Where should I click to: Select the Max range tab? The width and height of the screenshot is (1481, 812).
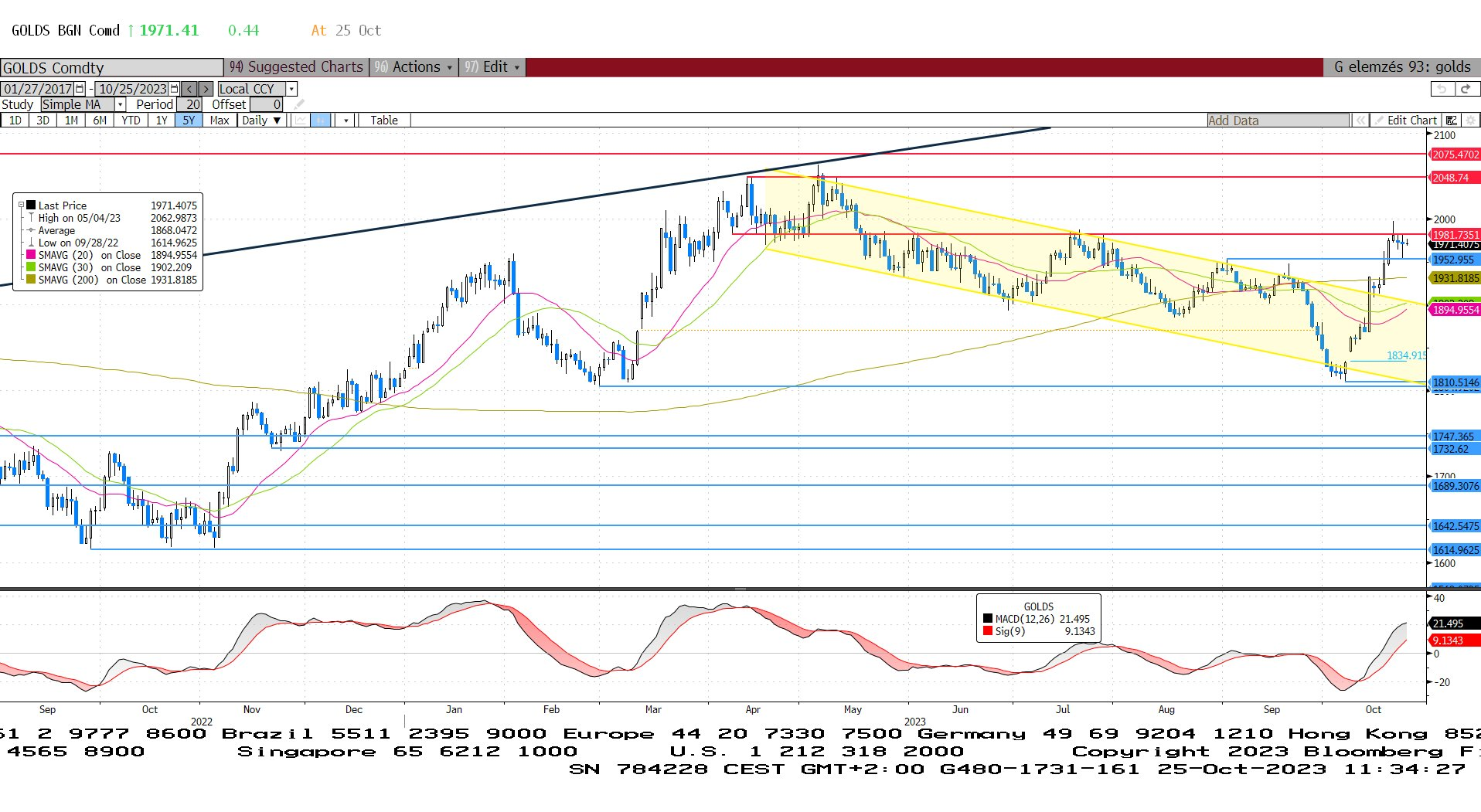[x=220, y=121]
